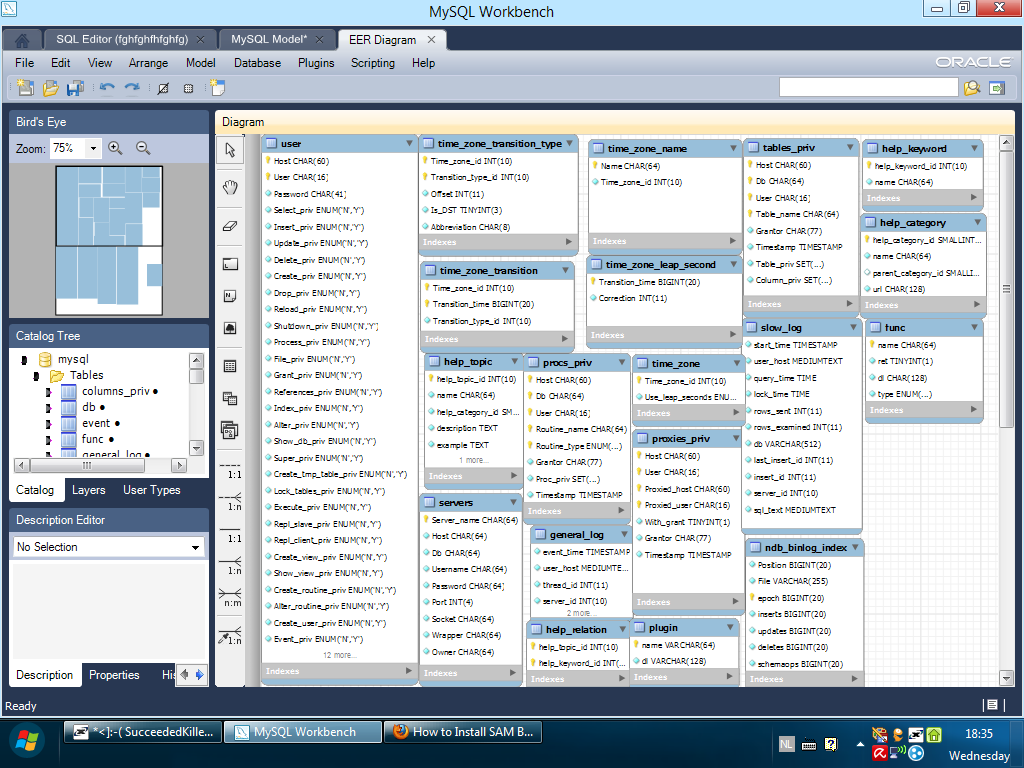Click the Open Model folder icon
This screenshot has height=768, width=1024.
[x=50, y=88]
